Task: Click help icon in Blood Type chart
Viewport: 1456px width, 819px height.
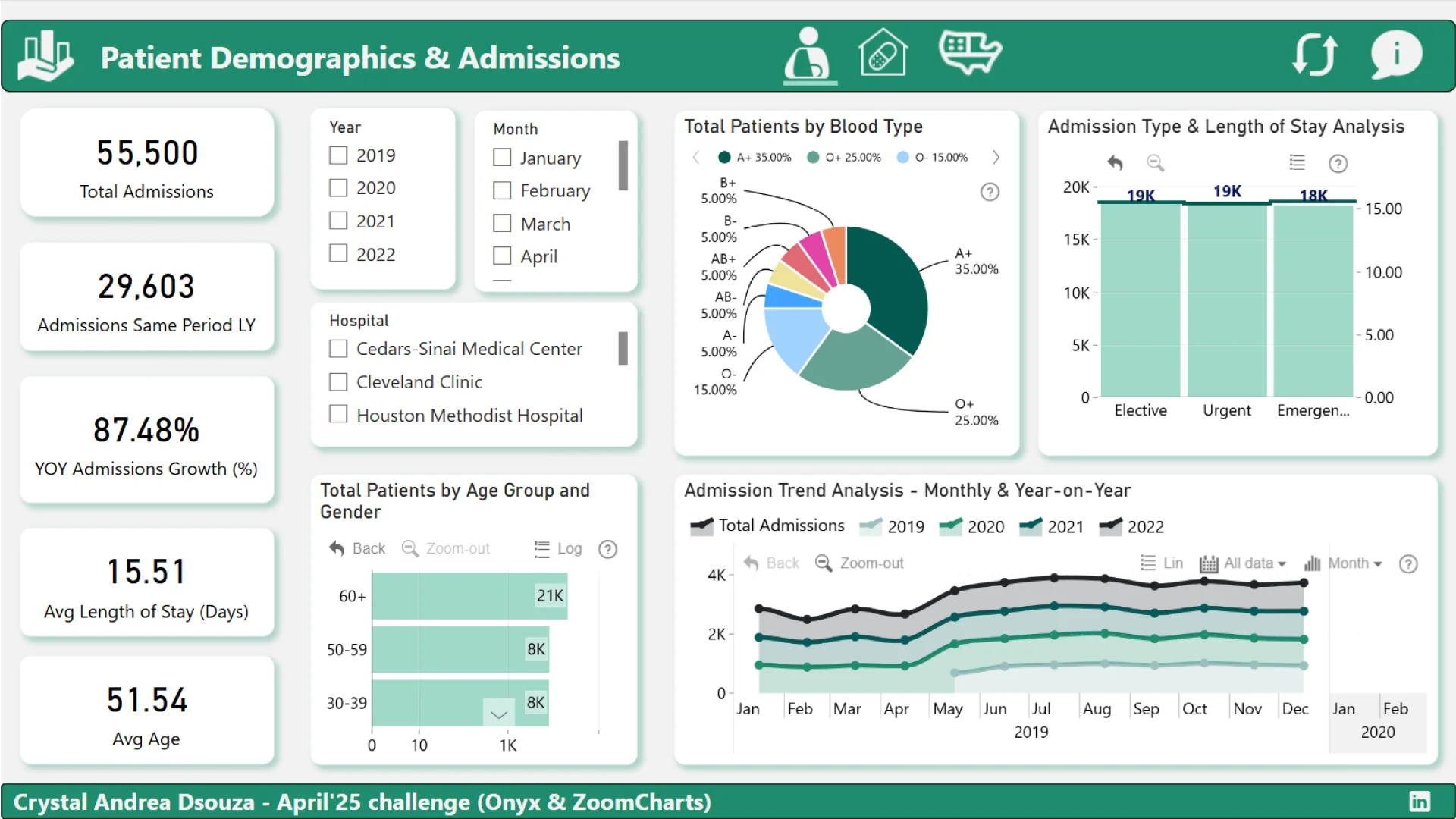Action: 990,192
